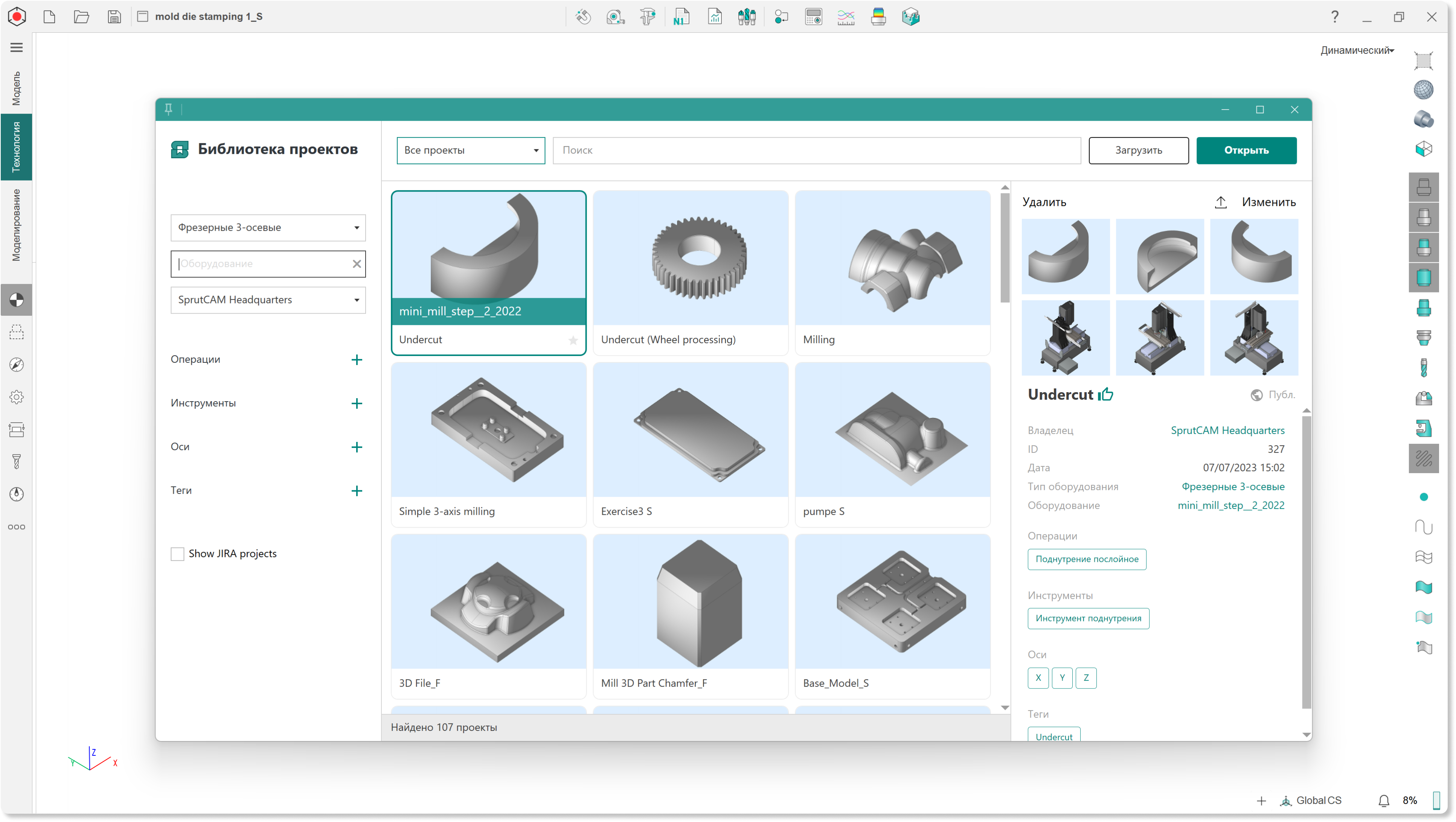This screenshot has width=1456, height=822.
Task: Expand the Инструменты filter section
Action: coord(356,403)
